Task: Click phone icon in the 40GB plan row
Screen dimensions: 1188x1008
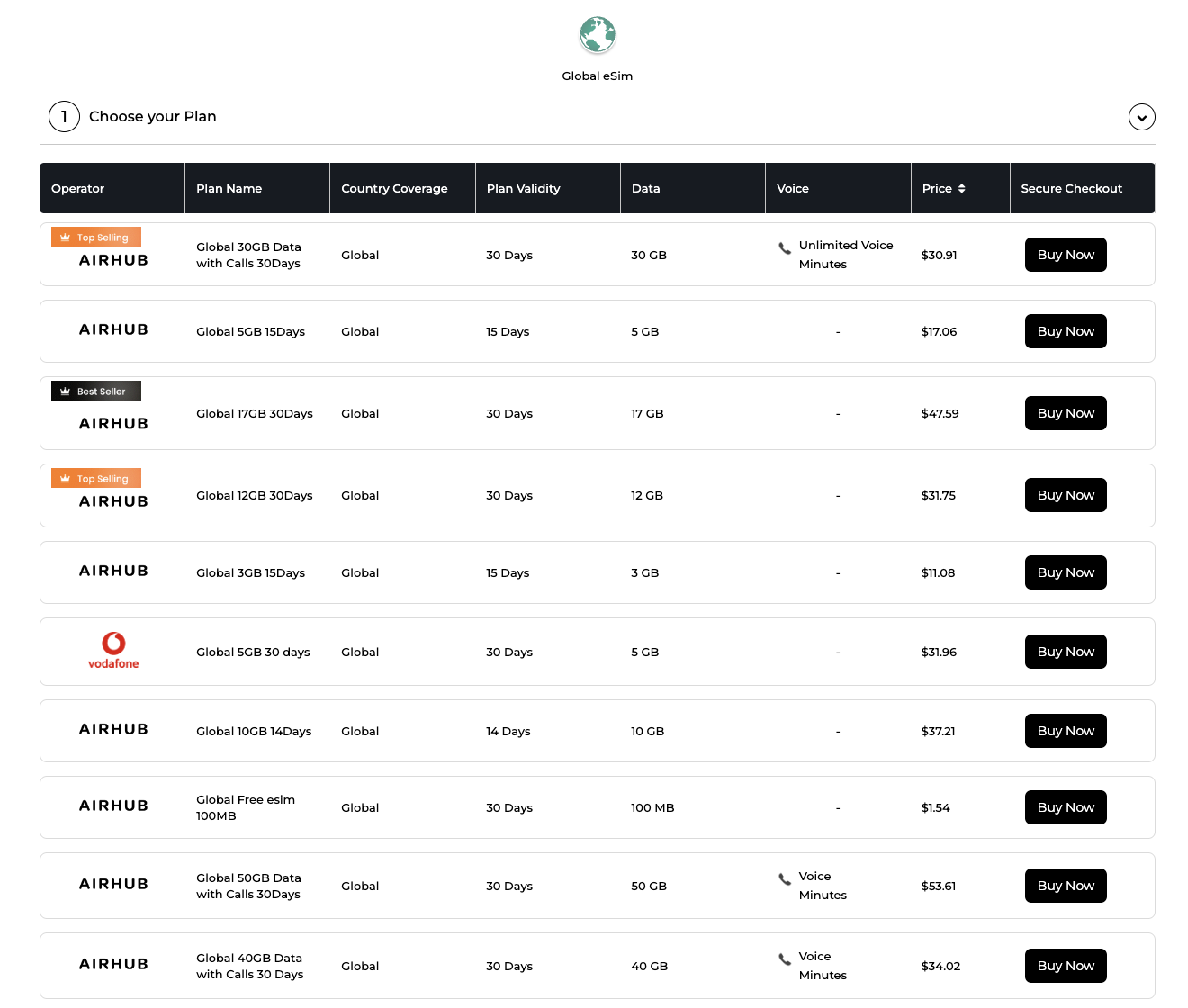Action: point(785,958)
